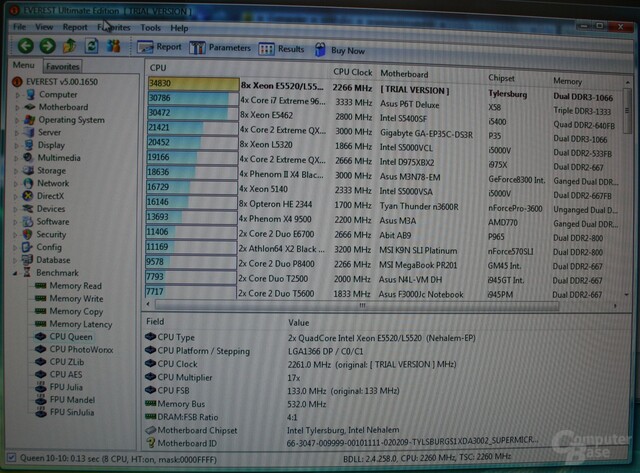This screenshot has width=640, height=473.
Task: Select the Security tree icon
Action: [x=27, y=234]
